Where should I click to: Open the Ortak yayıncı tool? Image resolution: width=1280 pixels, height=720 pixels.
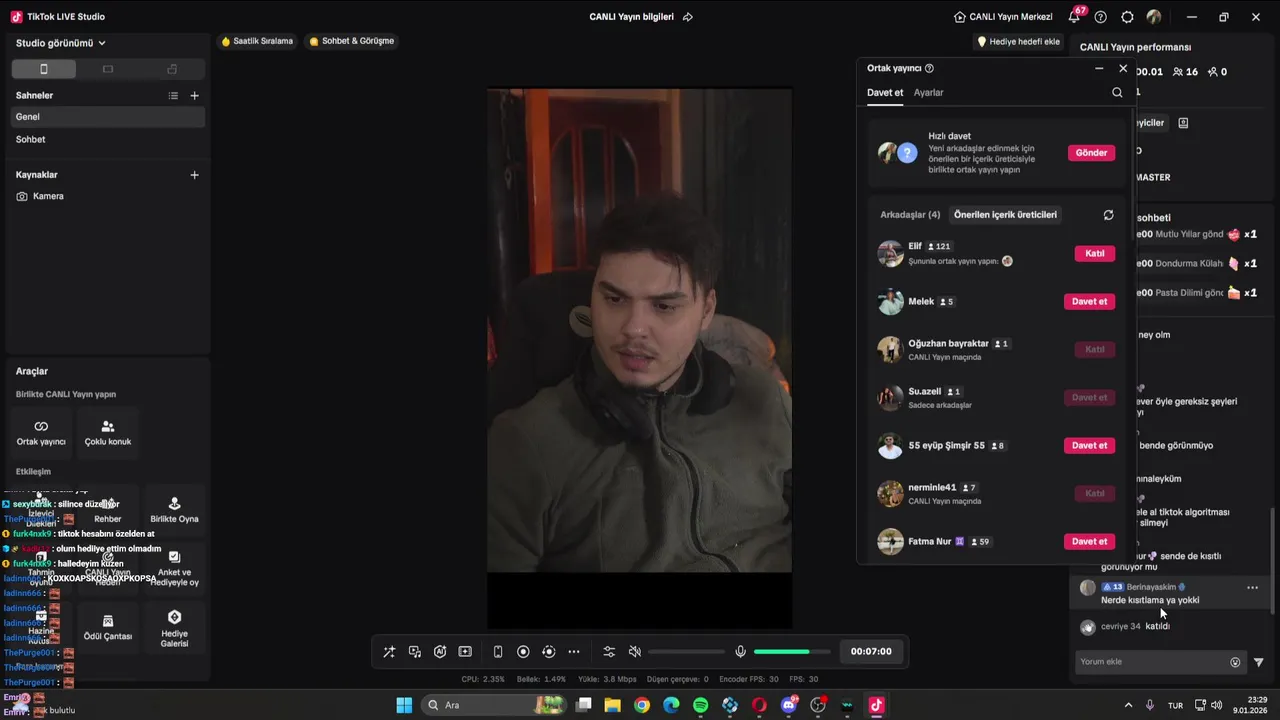(x=41, y=433)
